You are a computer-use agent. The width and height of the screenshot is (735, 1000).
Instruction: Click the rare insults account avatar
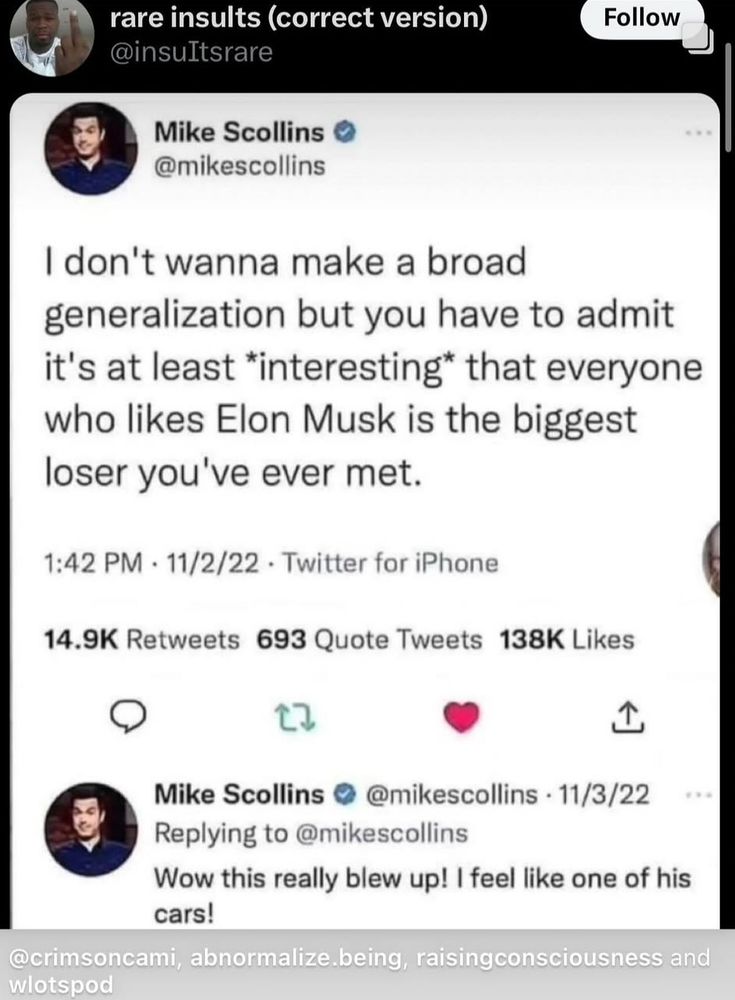pyautogui.click(x=48, y=36)
